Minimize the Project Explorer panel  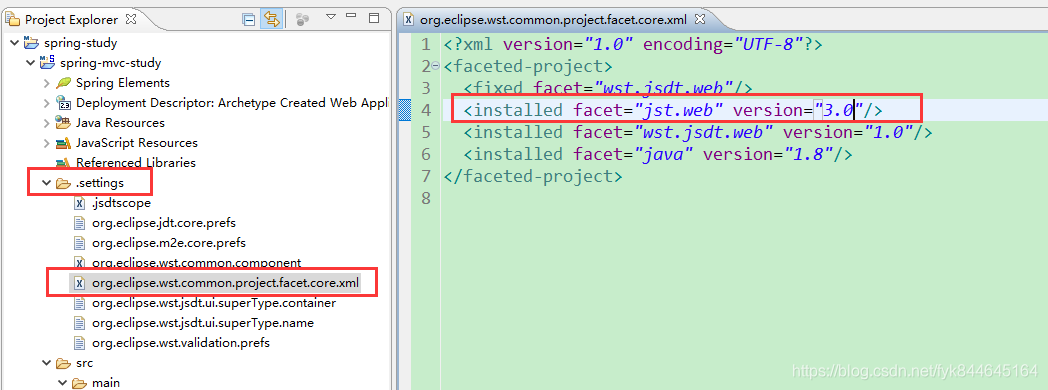click(352, 16)
